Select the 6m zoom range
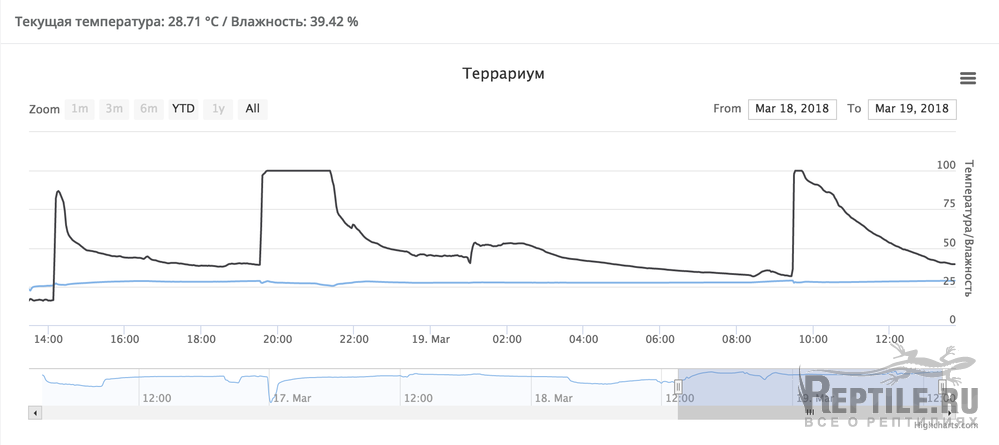 148,109
